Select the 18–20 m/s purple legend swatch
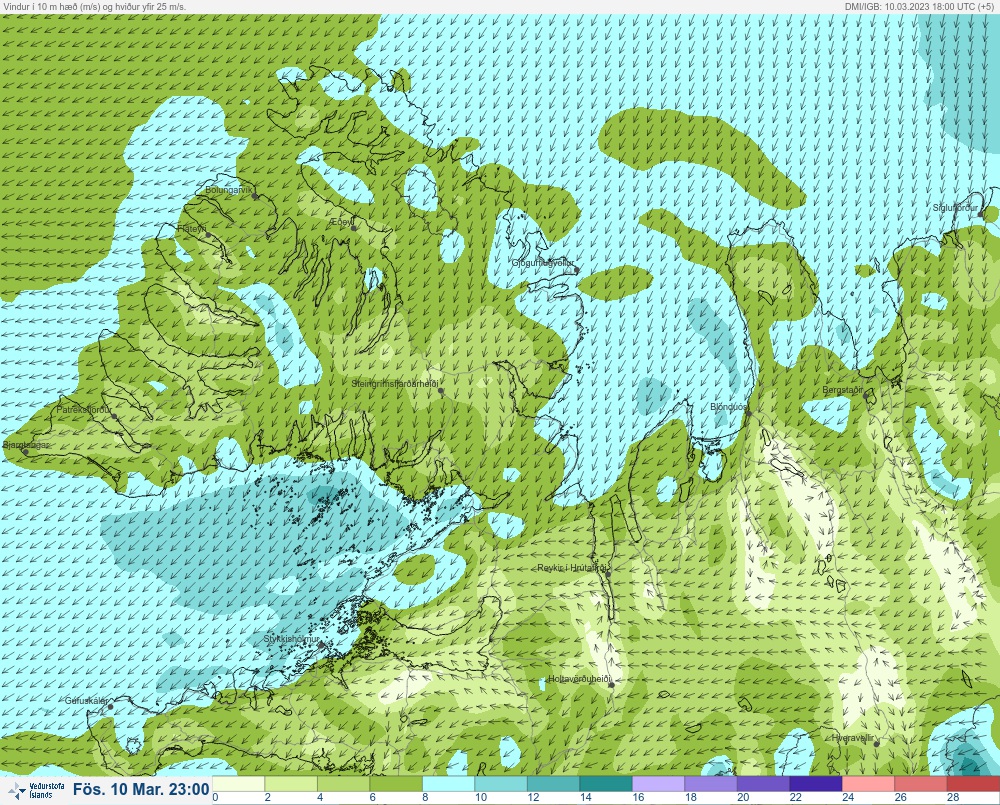 pos(710,783)
